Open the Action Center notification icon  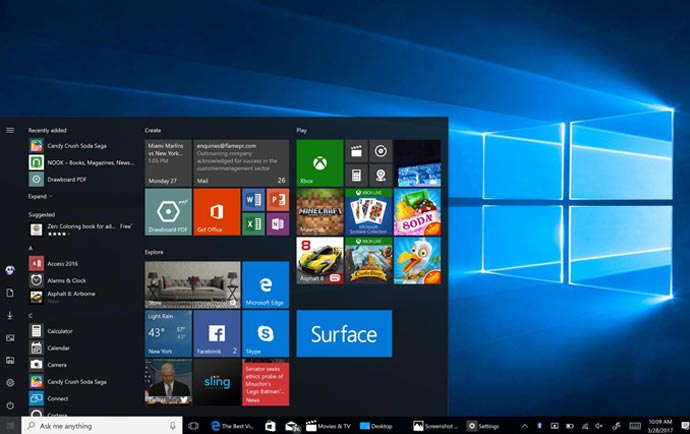pyautogui.click(x=685, y=426)
